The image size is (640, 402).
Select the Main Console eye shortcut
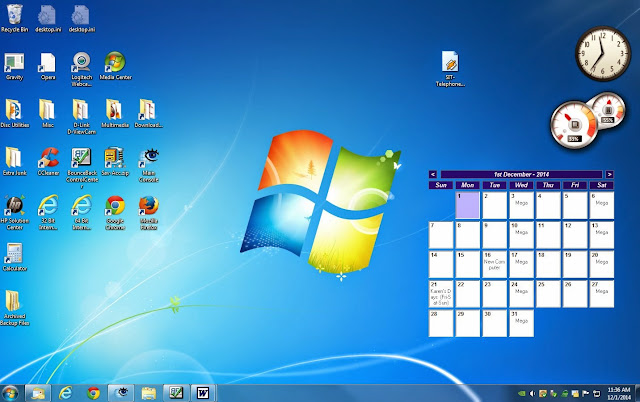149,165
